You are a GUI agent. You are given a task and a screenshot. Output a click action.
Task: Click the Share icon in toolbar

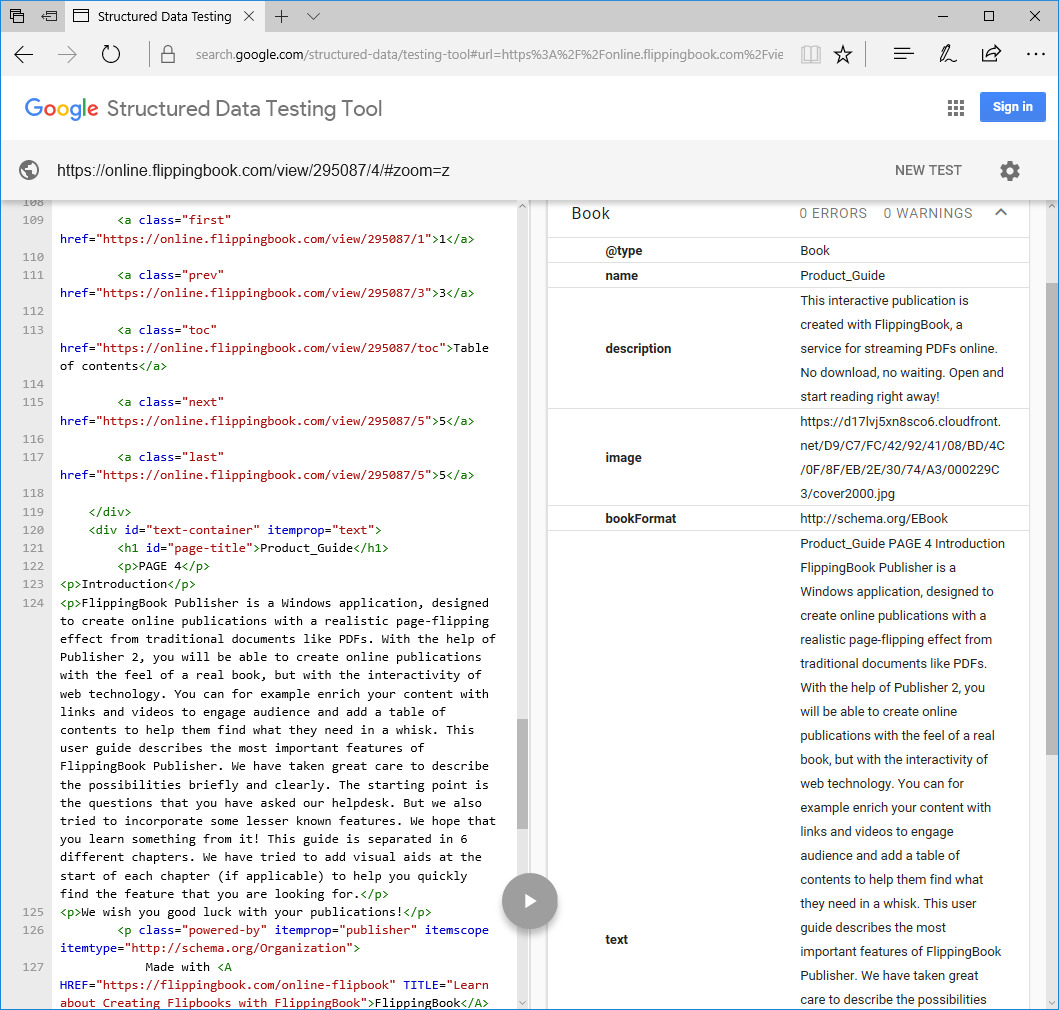tap(991, 54)
